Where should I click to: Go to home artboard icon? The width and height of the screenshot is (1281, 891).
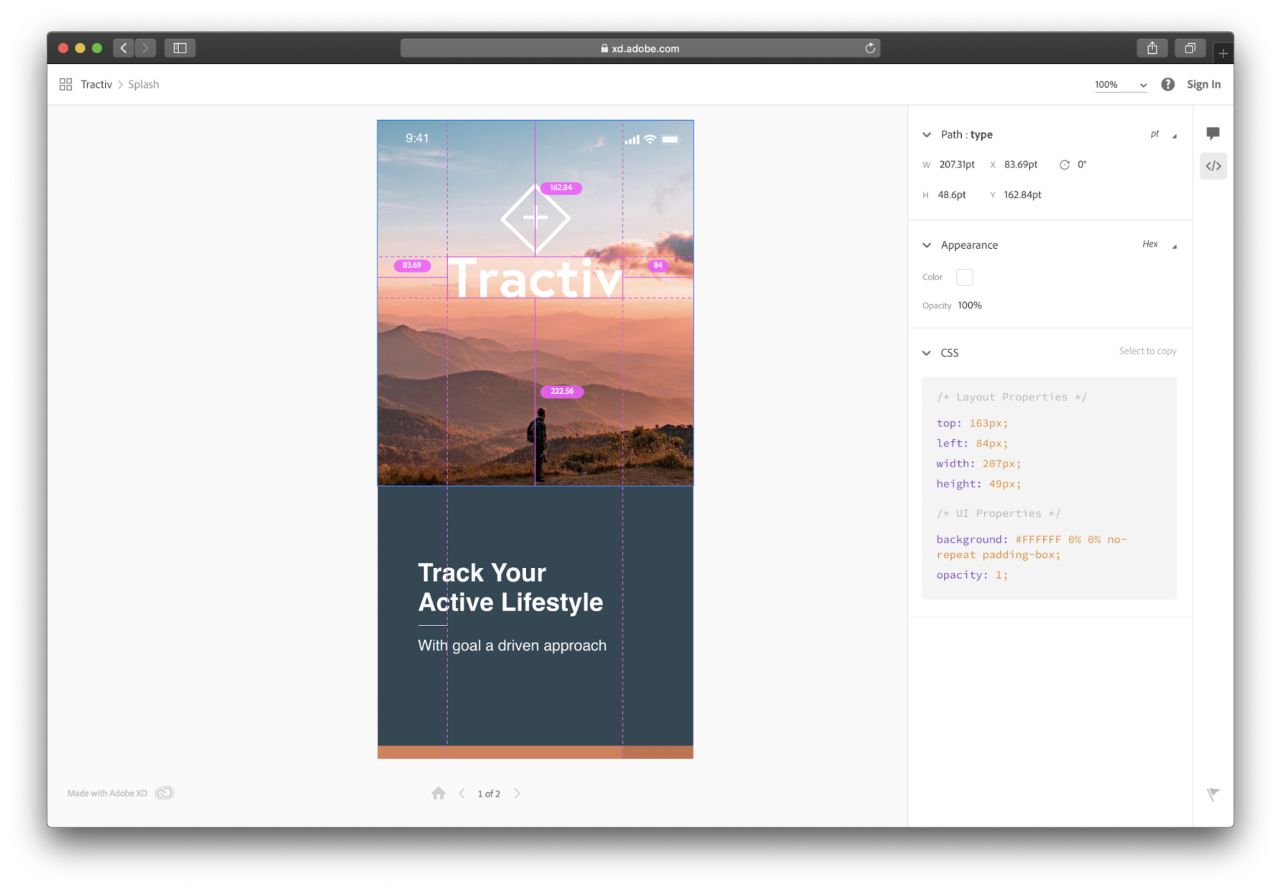(x=438, y=793)
